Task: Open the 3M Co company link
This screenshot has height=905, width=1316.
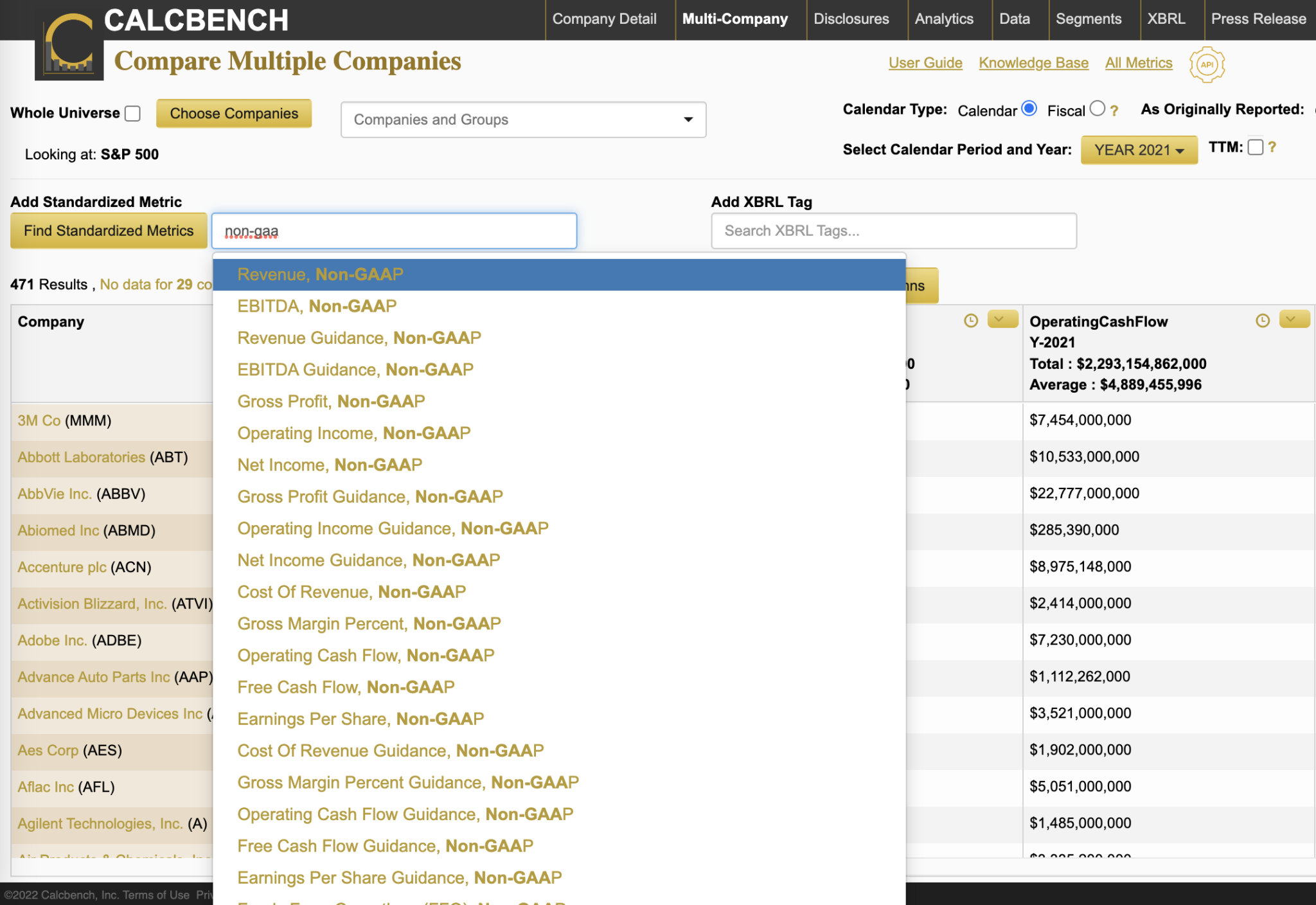Action: [x=39, y=420]
